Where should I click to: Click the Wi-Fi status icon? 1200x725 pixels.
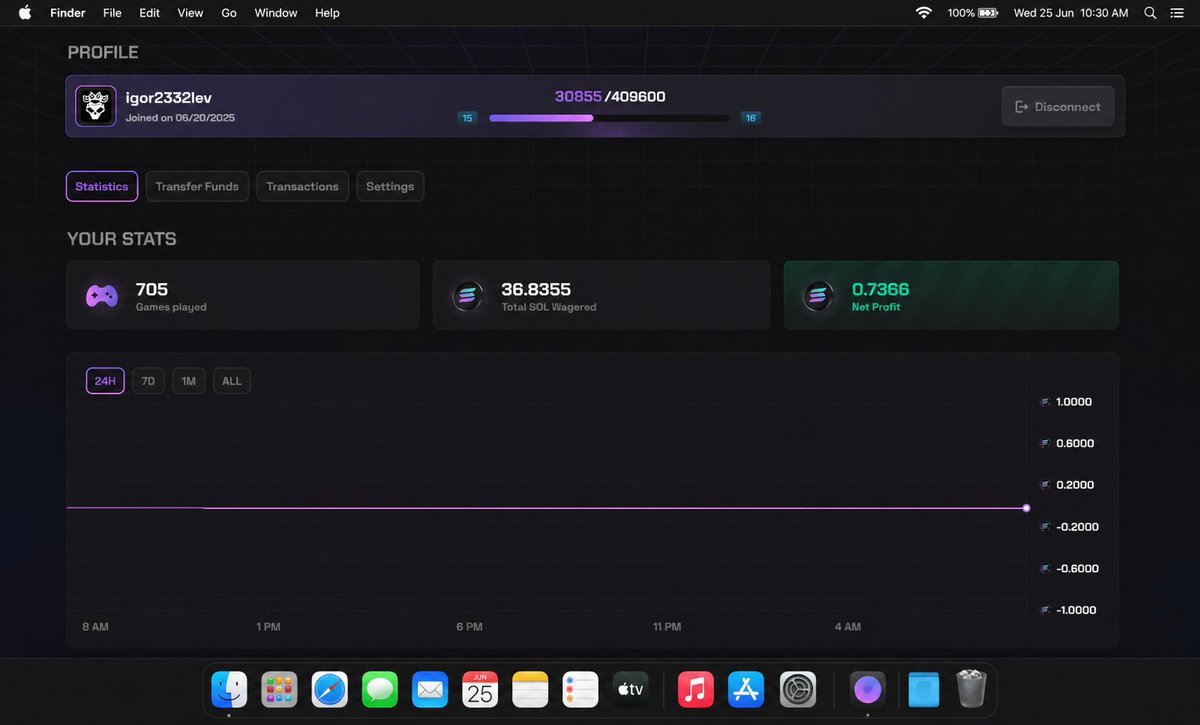click(x=923, y=13)
